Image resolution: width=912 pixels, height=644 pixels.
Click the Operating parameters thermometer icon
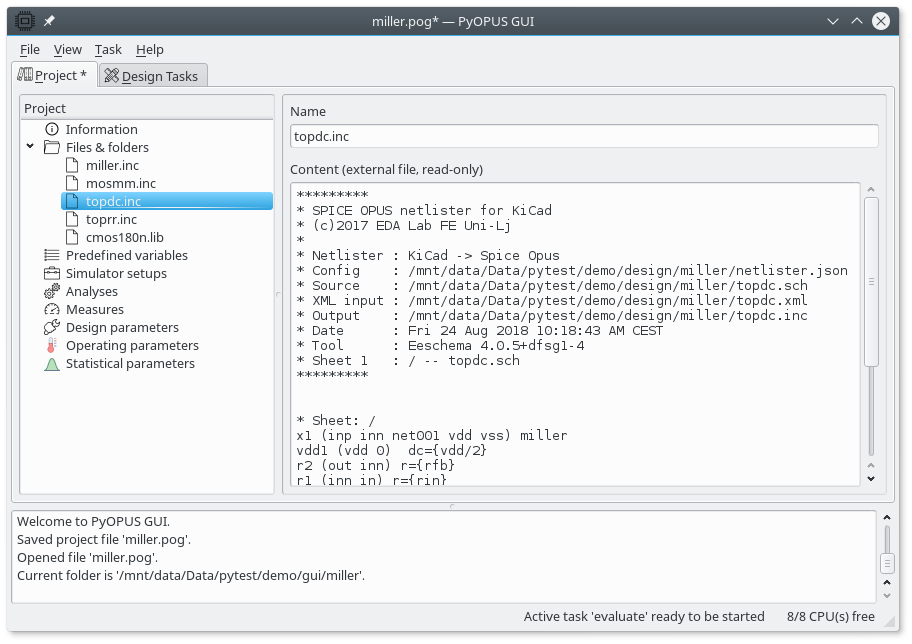52,345
